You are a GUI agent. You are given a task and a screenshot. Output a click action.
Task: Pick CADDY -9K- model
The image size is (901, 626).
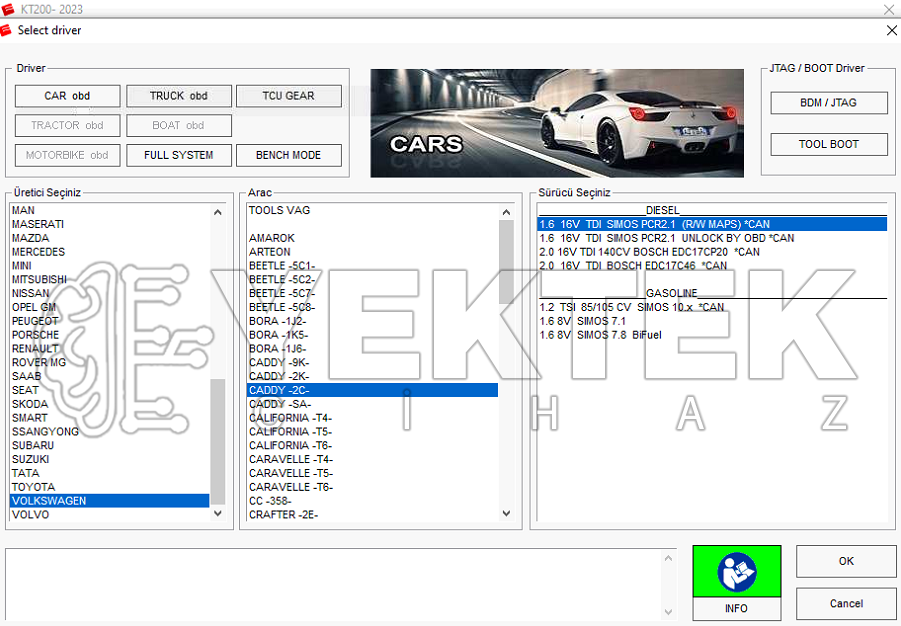[x=372, y=362]
